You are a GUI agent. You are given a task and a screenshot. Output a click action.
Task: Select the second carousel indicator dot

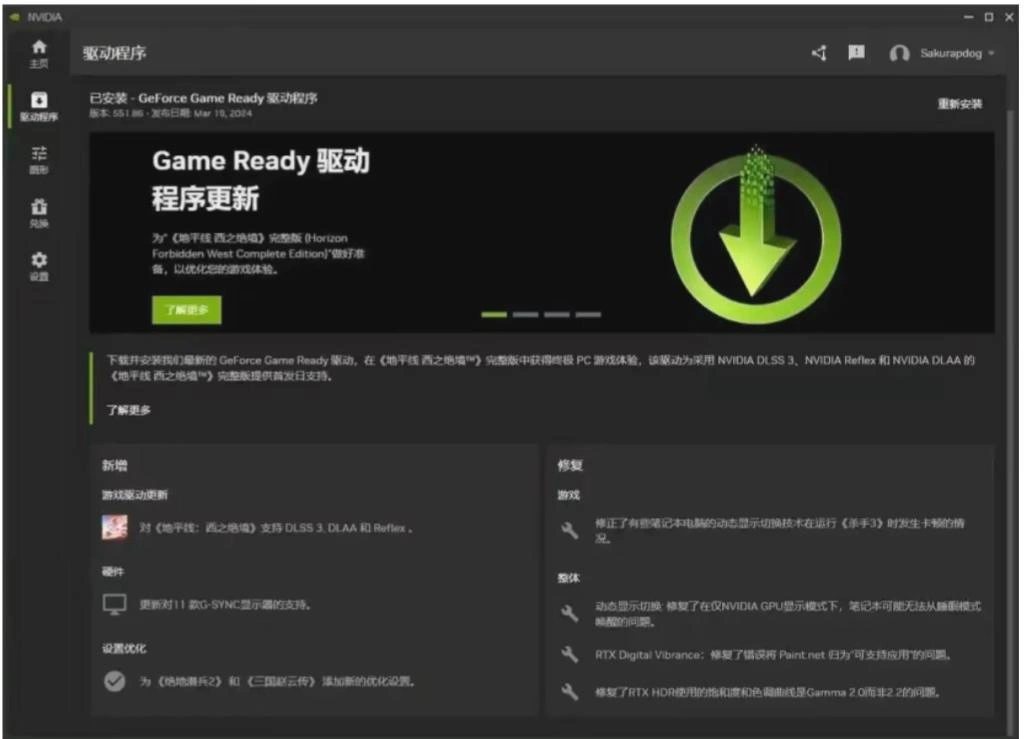tap(525, 313)
